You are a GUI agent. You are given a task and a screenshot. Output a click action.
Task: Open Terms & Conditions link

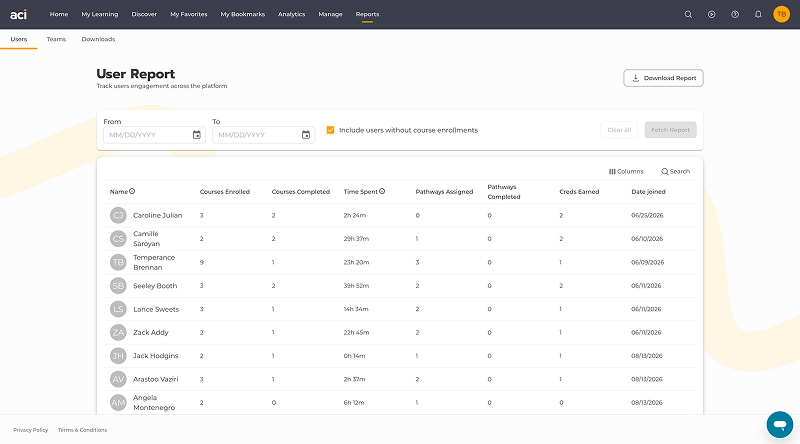point(82,430)
